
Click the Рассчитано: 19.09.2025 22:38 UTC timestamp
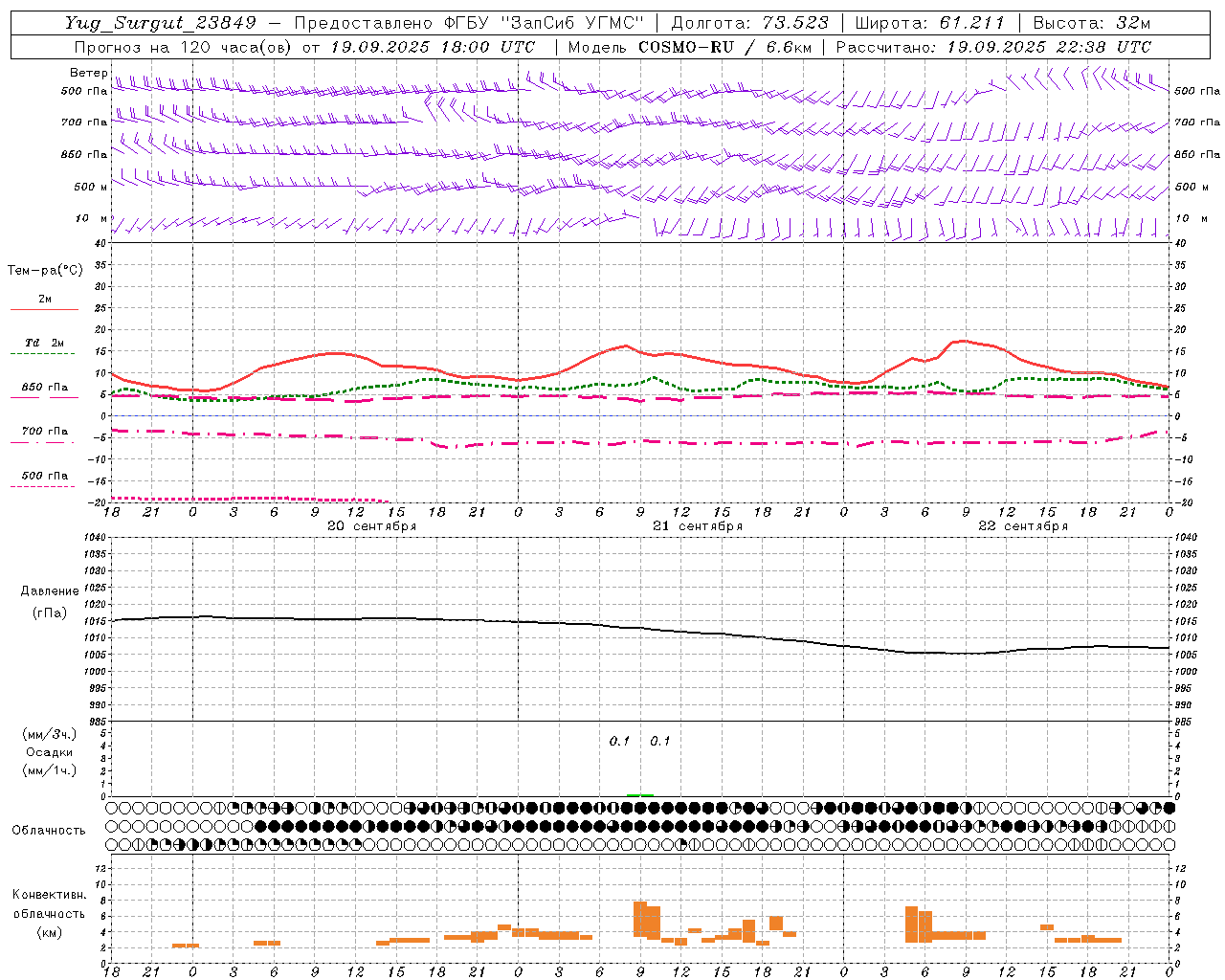pyautogui.click(x=993, y=47)
